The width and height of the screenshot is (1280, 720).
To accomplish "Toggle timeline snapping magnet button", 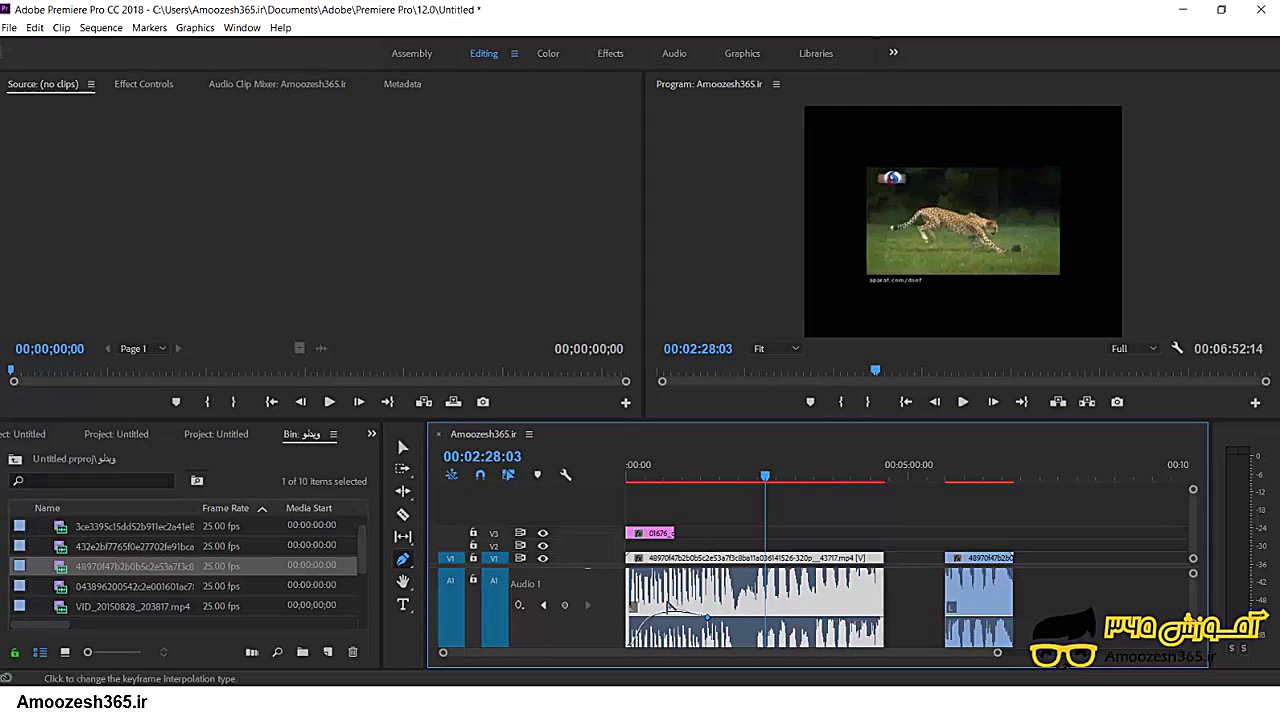I will pos(480,475).
